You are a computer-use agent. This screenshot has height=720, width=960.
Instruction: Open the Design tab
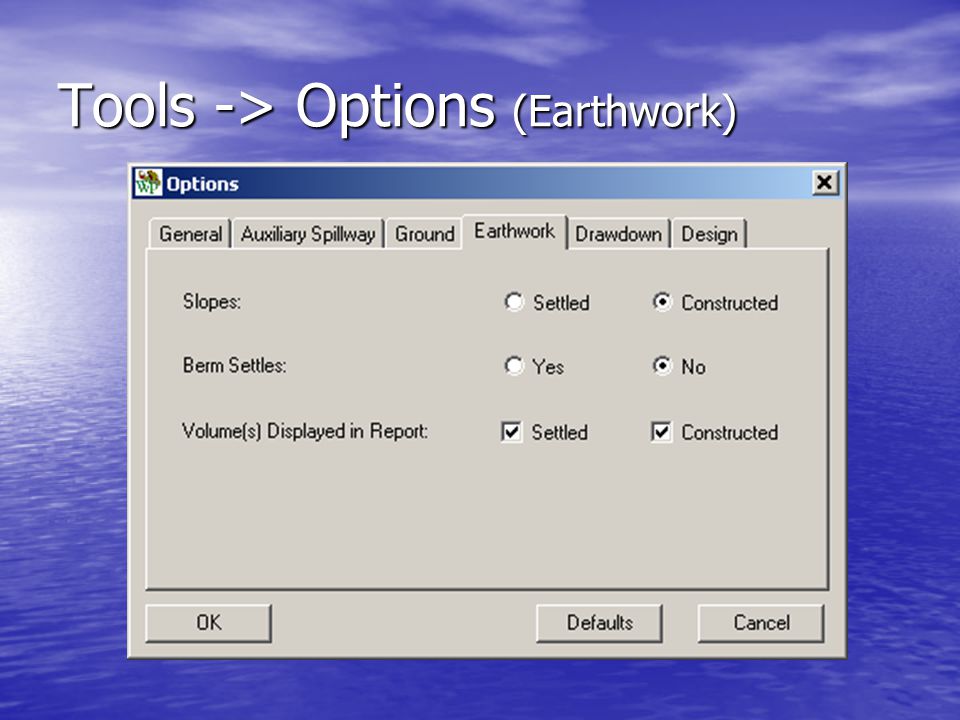[709, 234]
